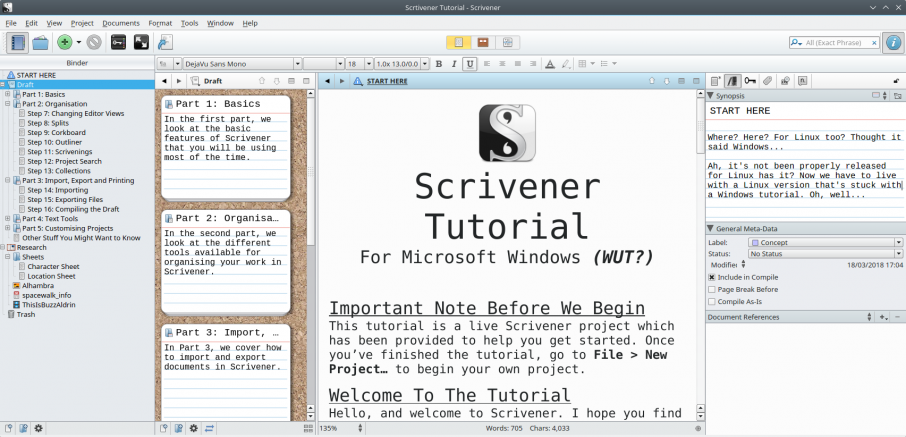Image resolution: width=906 pixels, height=437 pixels.
Task: Align text right
Action: [x=533, y=64]
